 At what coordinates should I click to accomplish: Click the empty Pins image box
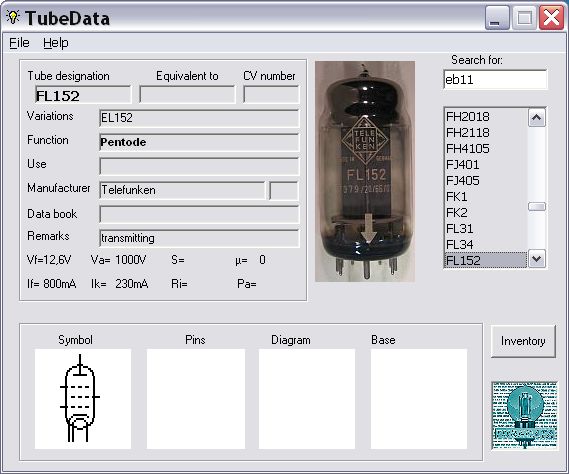point(196,399)
